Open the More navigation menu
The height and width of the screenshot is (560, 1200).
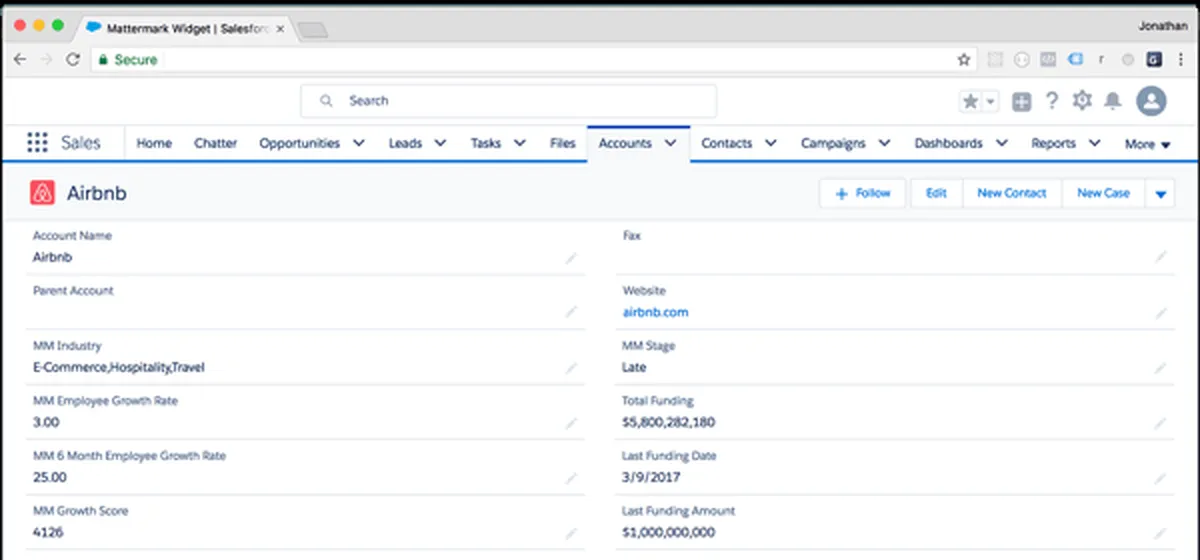(1147, 144)
